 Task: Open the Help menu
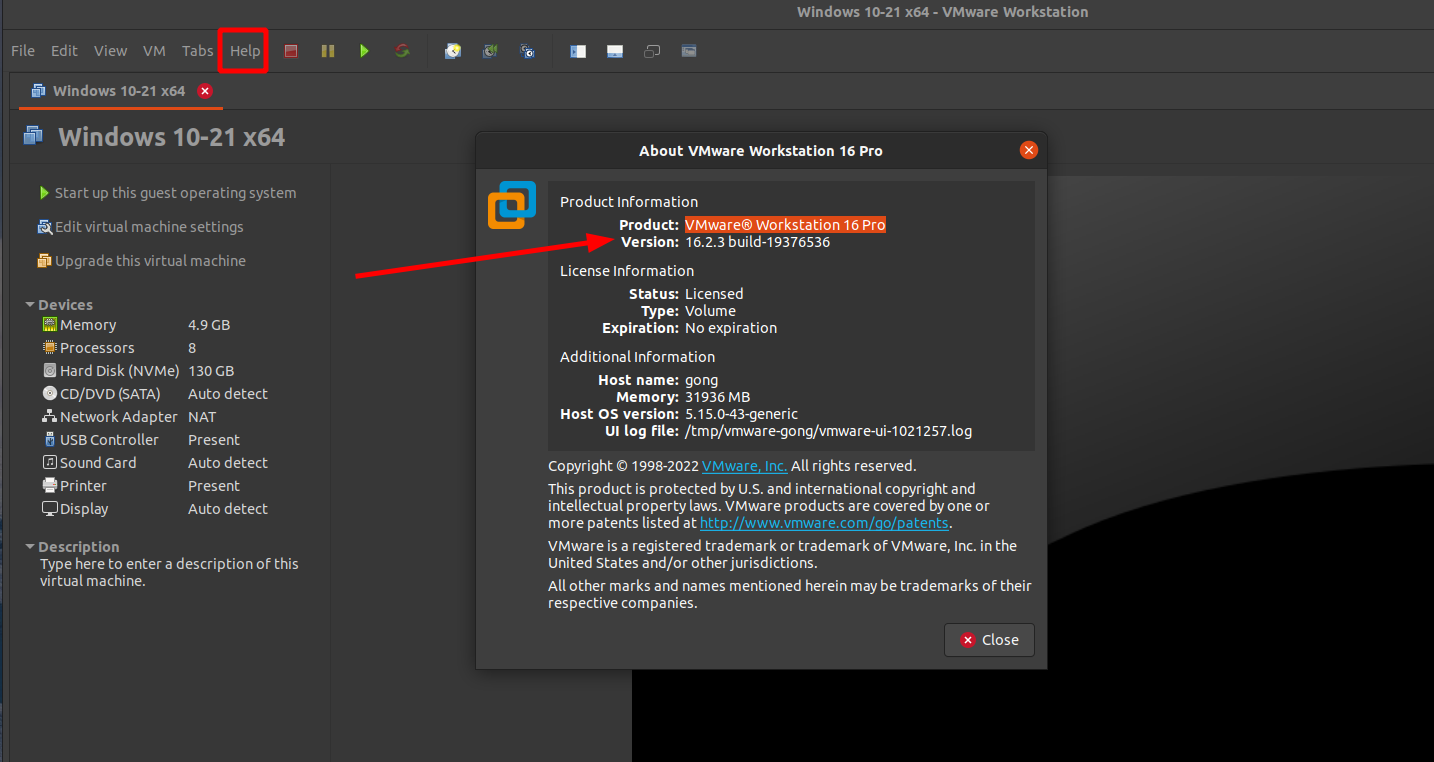click(x=245, y=51)
